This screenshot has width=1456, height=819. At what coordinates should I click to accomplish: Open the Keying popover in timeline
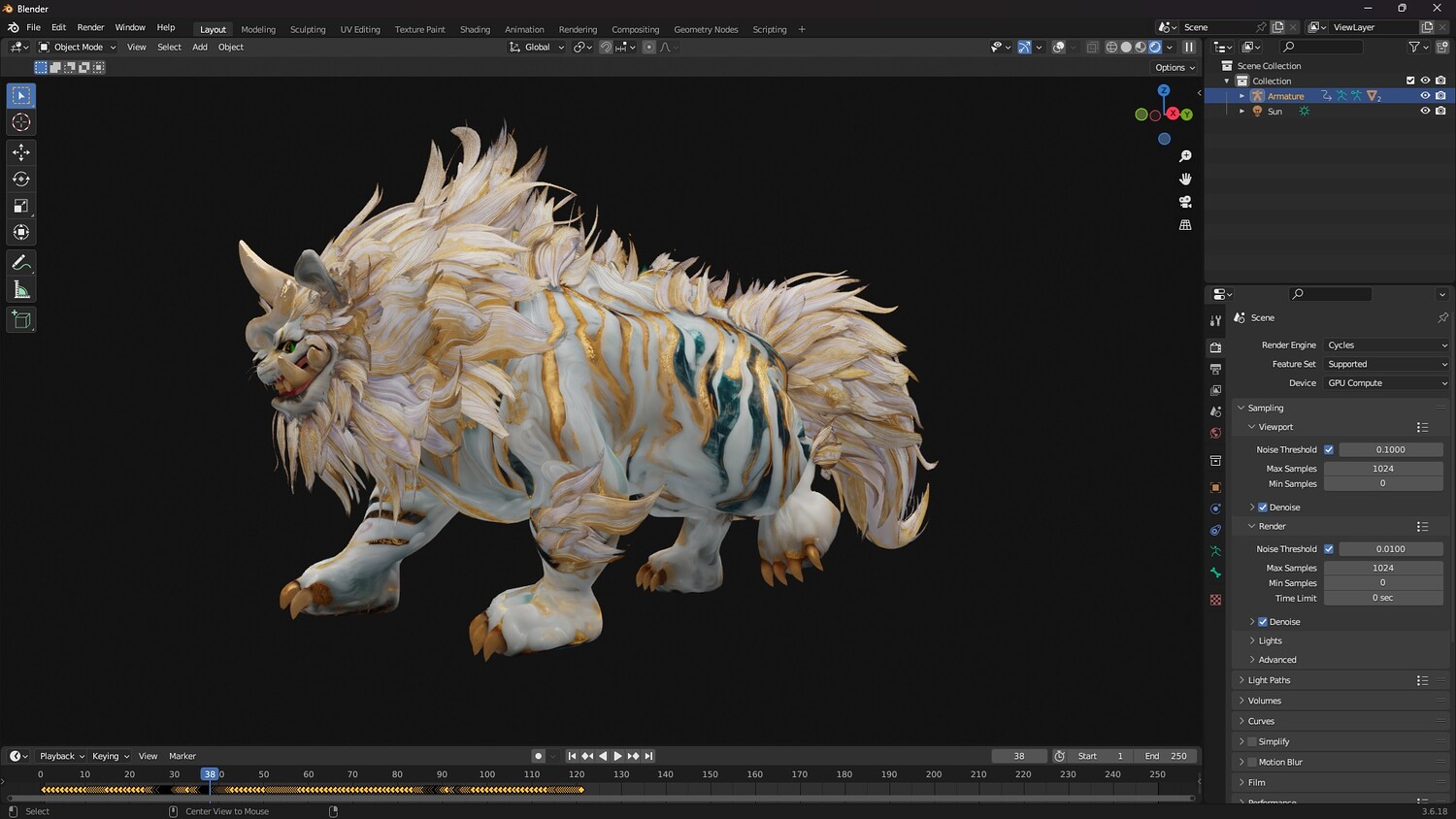[x=110, y=756]
